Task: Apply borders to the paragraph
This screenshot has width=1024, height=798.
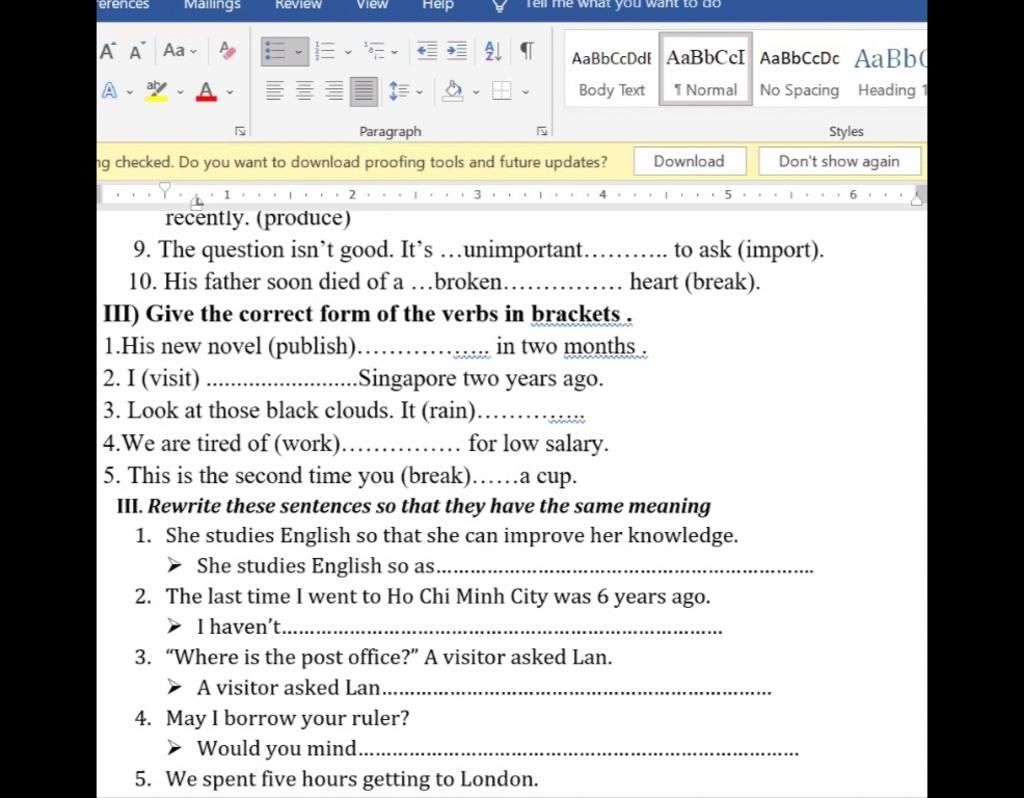Action: (x=502, y=91)
